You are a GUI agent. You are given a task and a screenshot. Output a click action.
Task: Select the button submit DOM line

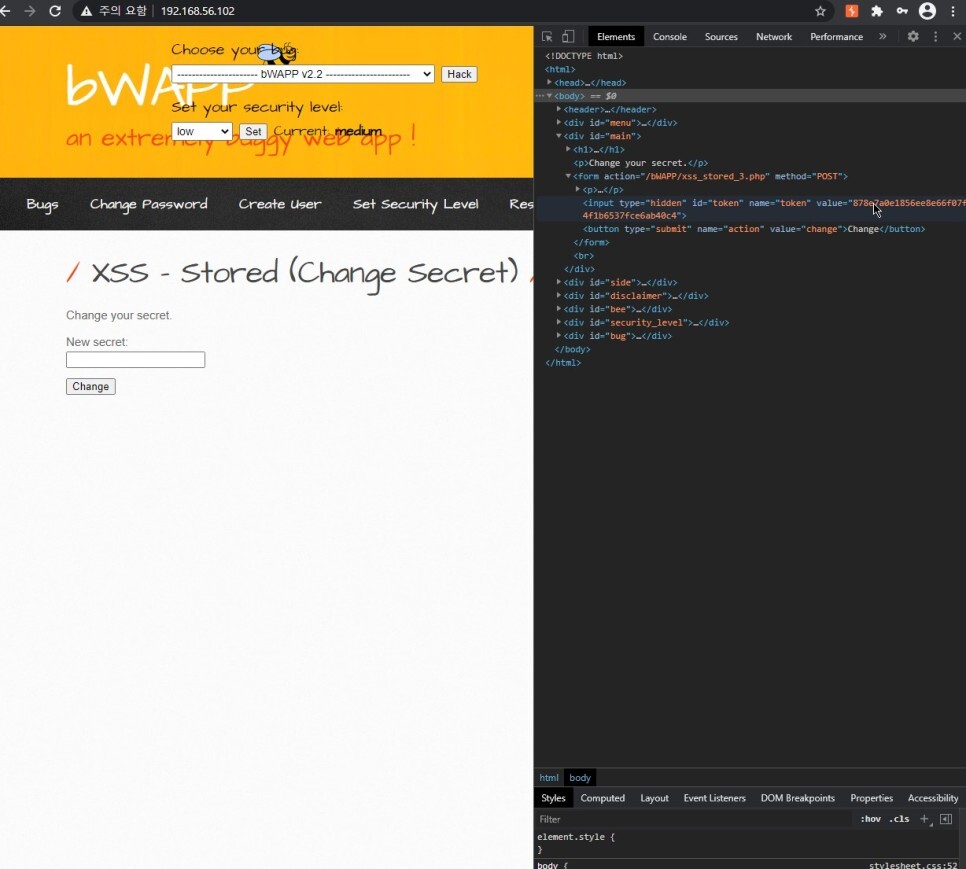pos(753,228)
